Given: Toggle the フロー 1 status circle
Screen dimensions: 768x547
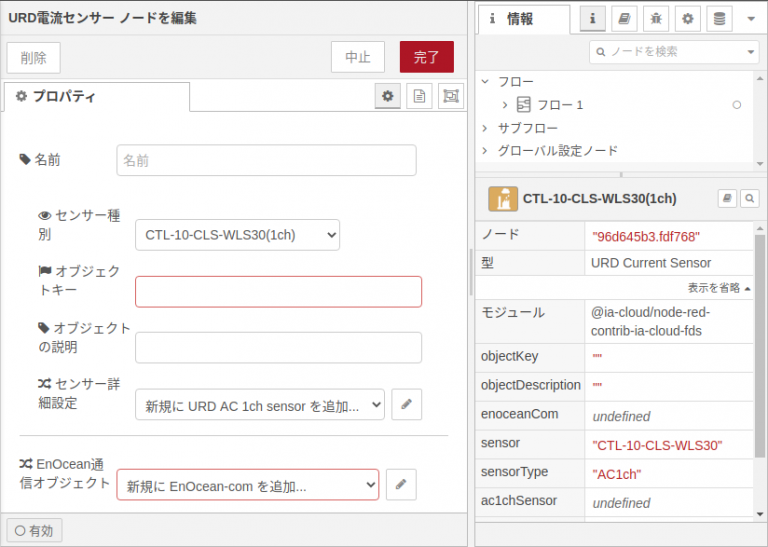Looking at the screenshot, I should [737, 104].
